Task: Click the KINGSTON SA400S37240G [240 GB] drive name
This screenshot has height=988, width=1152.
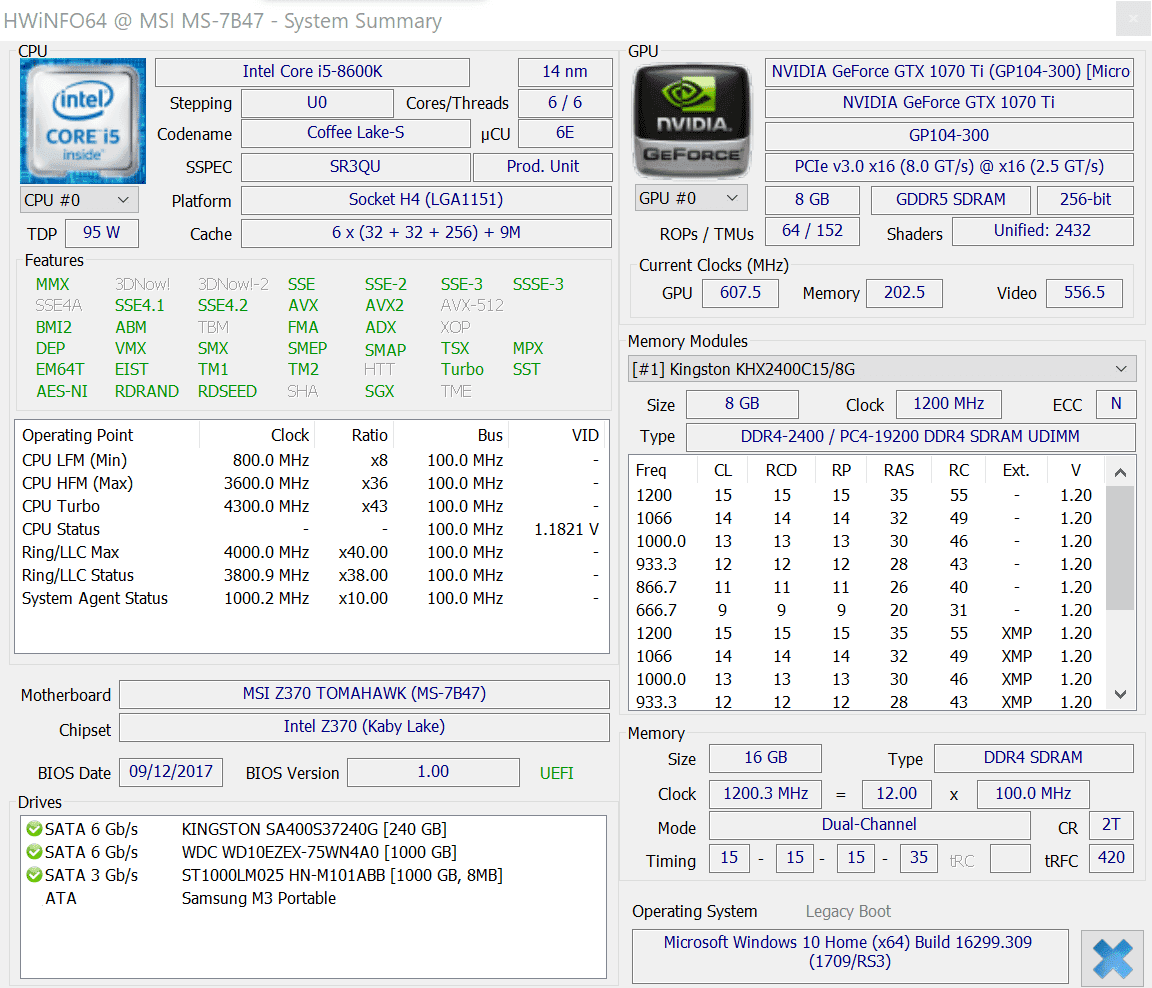Action: pos(314,829)
